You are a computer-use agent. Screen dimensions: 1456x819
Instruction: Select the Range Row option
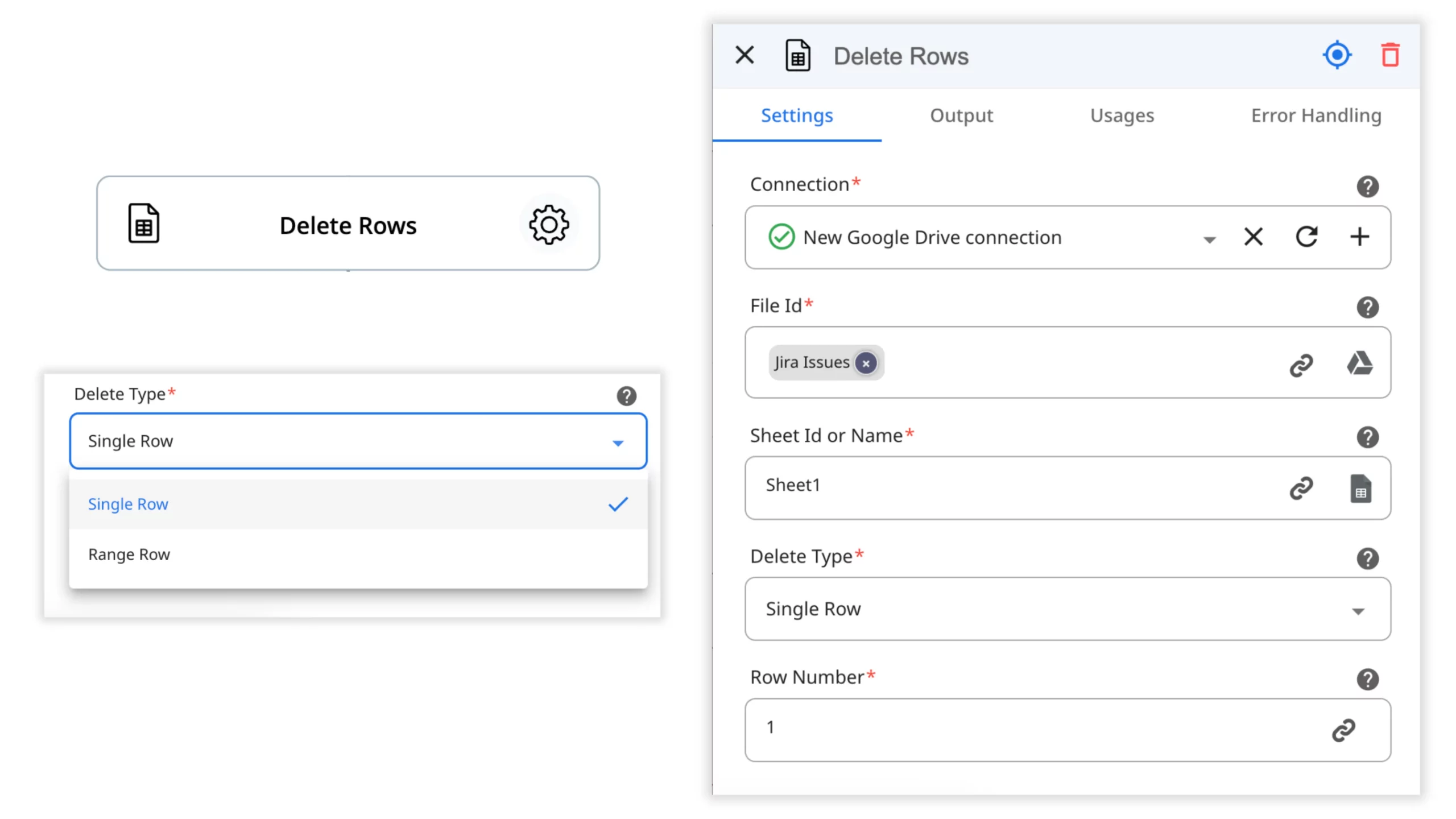(129, 555)
